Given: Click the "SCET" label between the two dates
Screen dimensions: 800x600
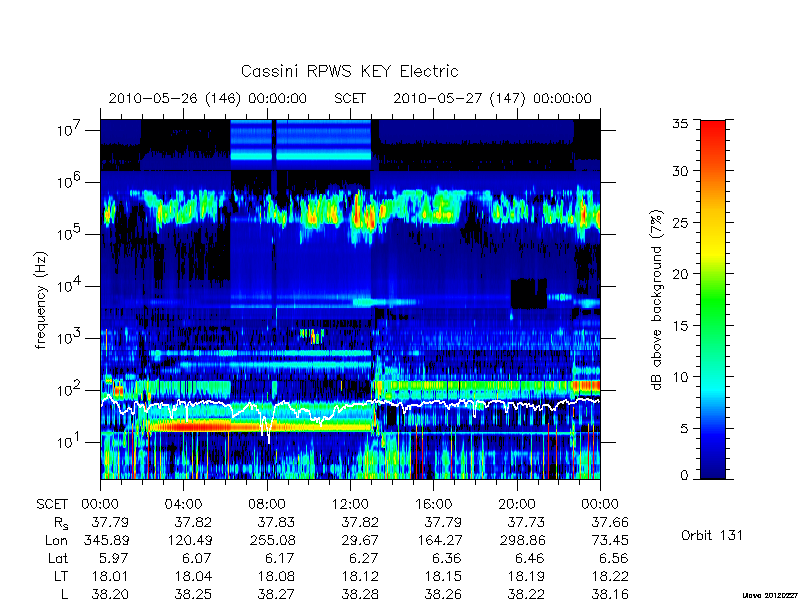Looking at the screenshot, I should [x=350, y=98].
